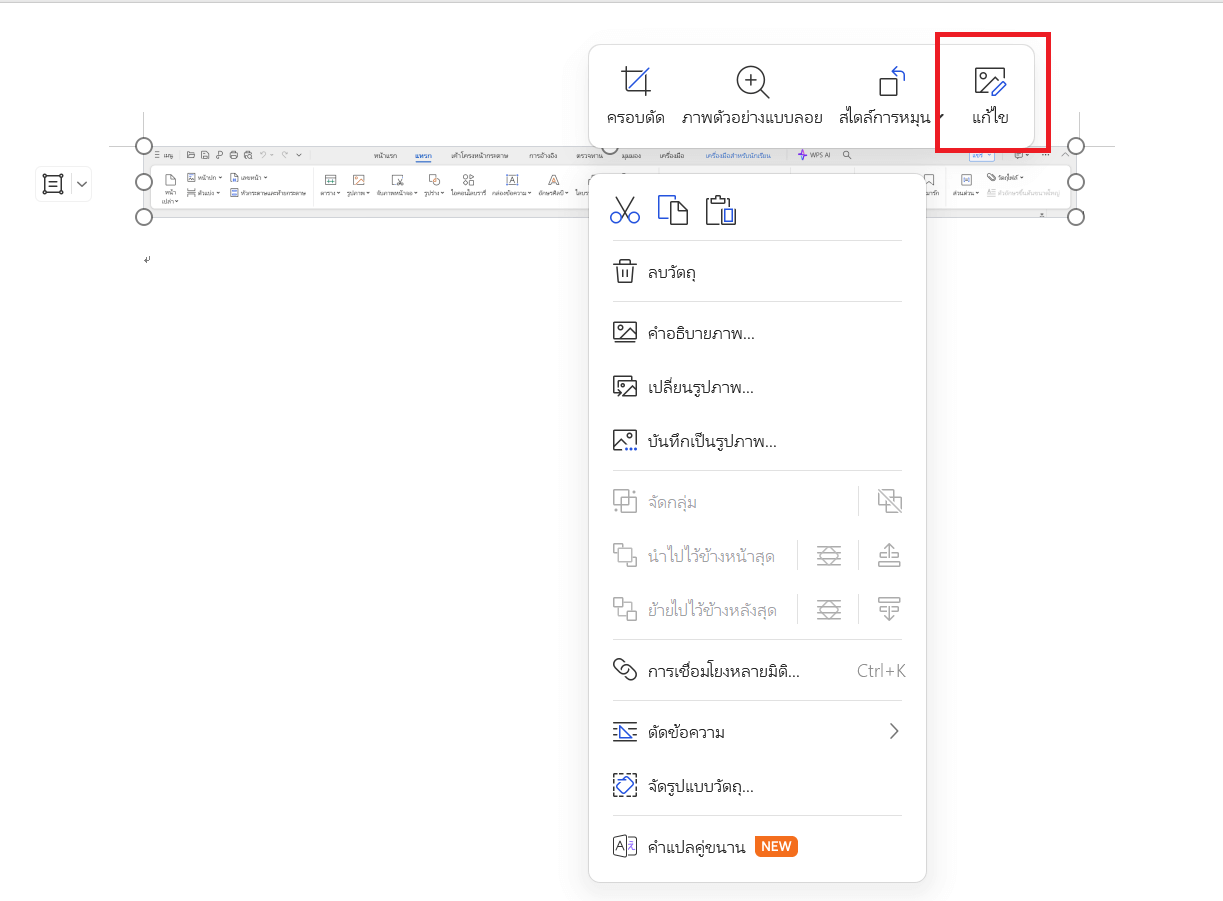Select the Crop tool (ครอบตัด)
1223x901 pixels.
[635, 96]
